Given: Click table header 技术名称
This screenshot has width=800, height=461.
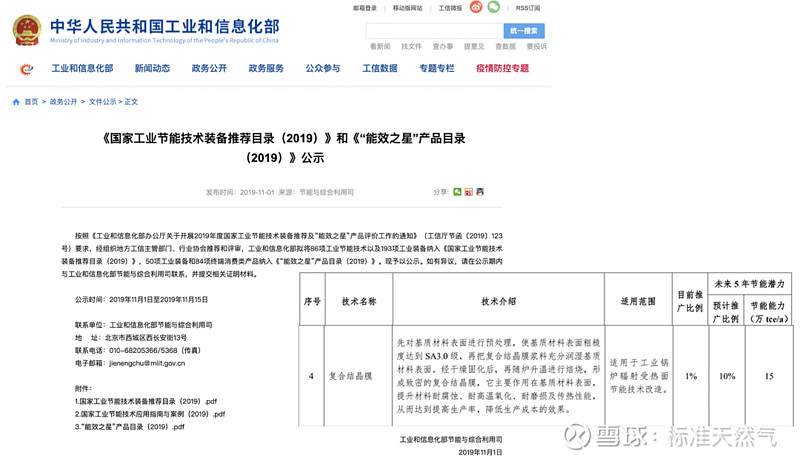Looking at the screenshot, I should tap(359, 301).
